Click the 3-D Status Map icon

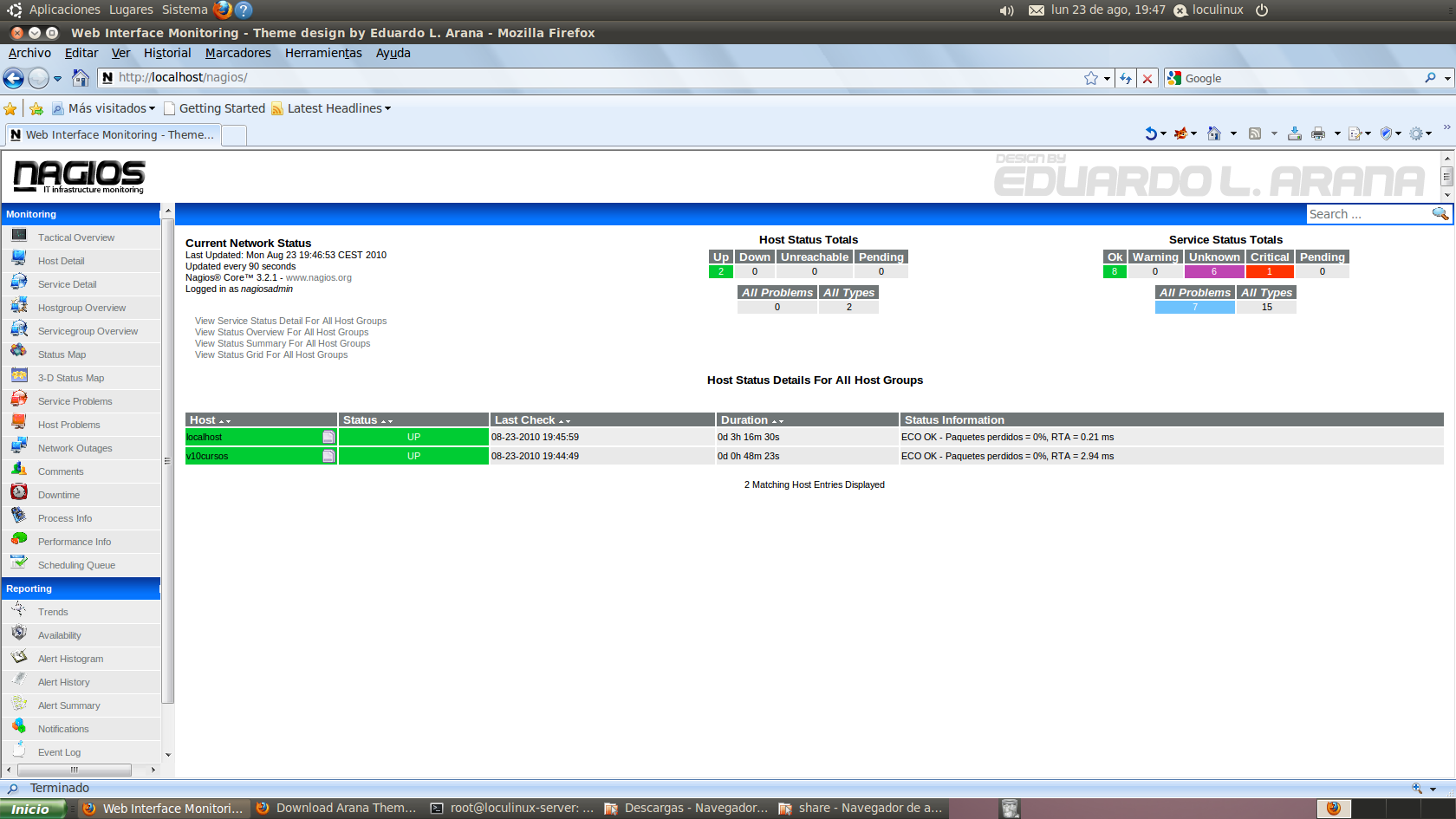(19, 376)
